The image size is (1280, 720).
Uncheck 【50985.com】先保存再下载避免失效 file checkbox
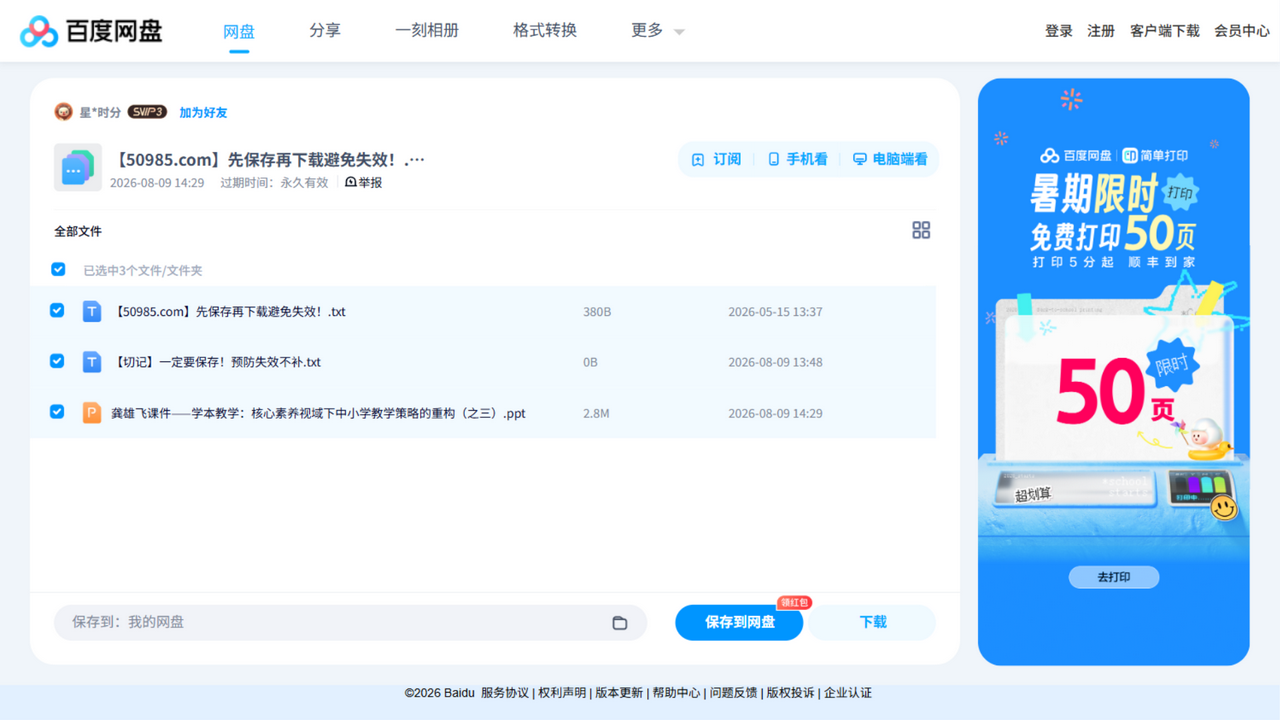coord(57,311)
